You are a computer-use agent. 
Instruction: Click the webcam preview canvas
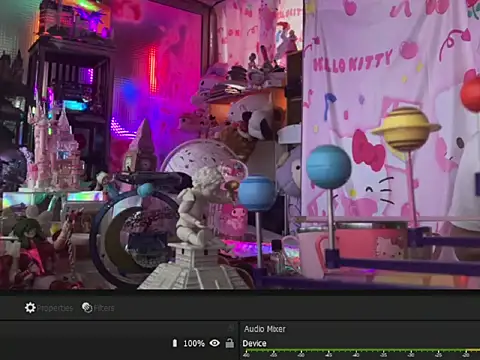[240, 144]
